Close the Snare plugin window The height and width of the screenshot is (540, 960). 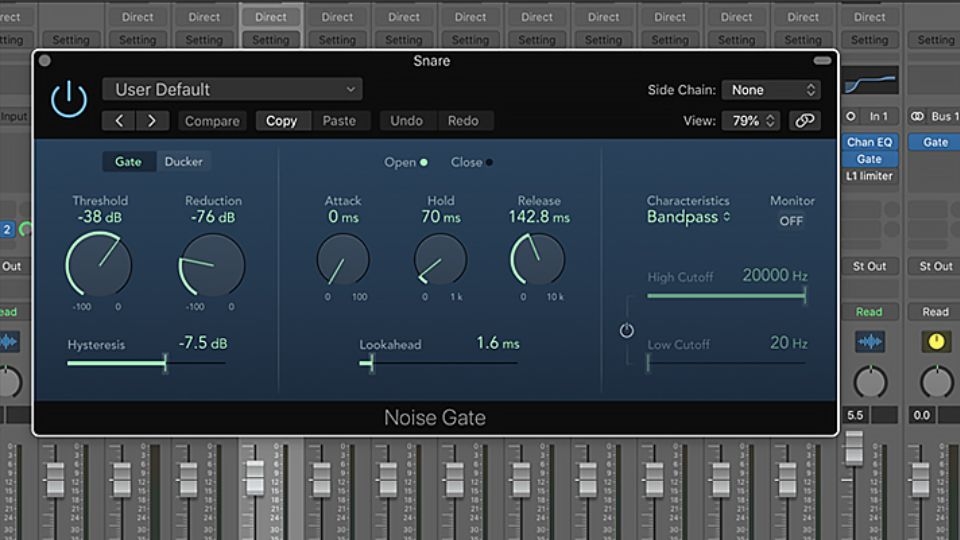[x=45, y=61]
